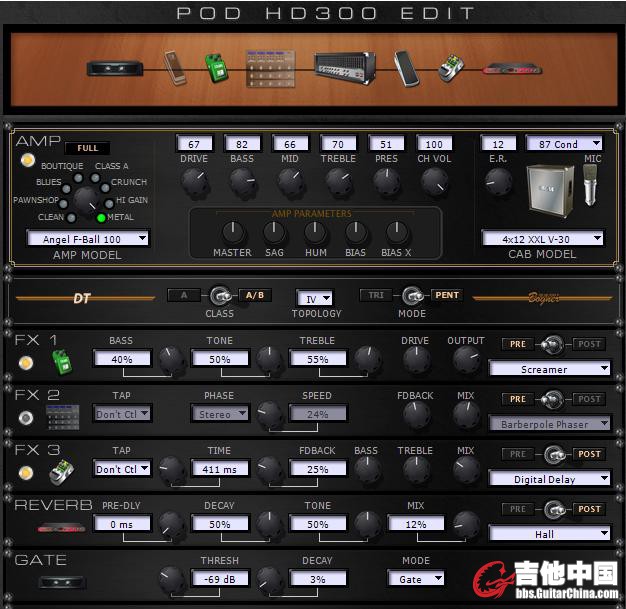This screenshot has height=609, width=626.
Task: Click the FX 3 delay Time value field
Action: tap(219, 468)
